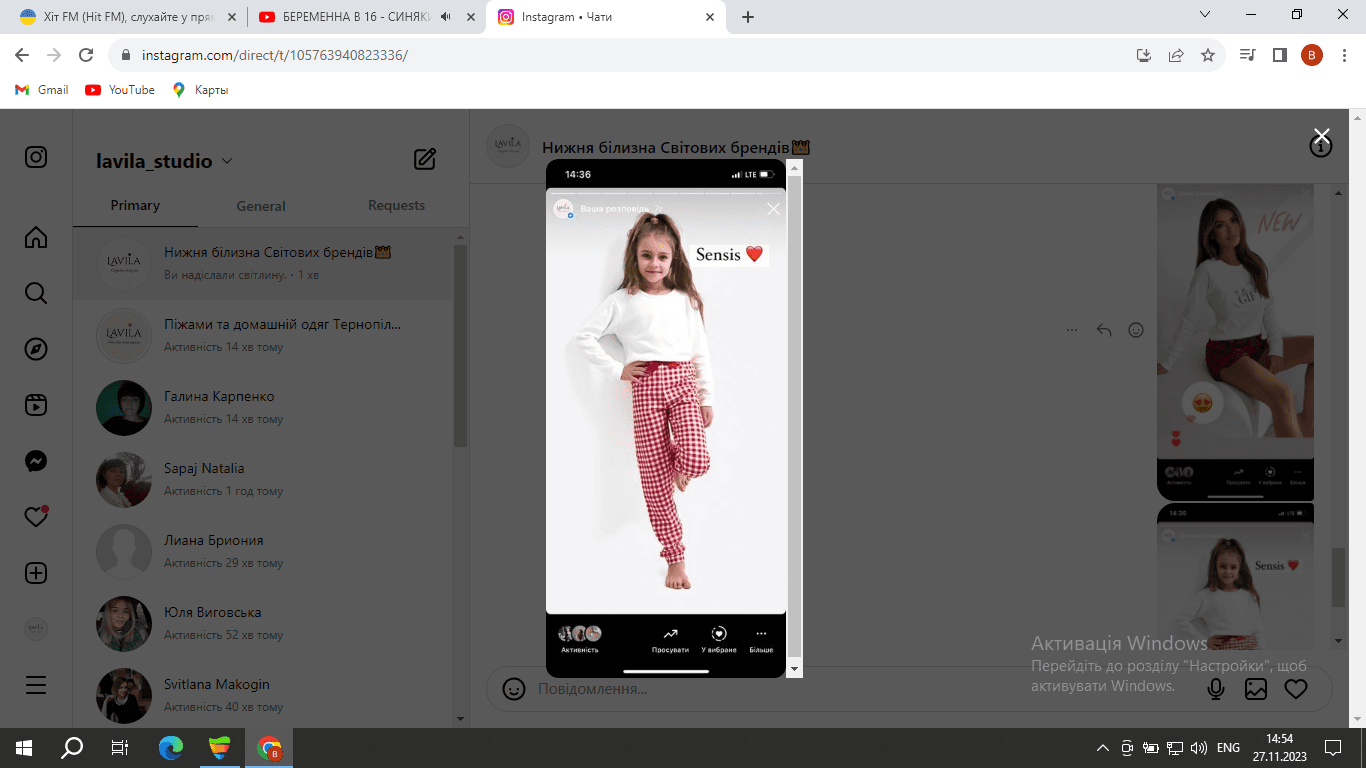Open Search in Instagram sidebar

pyautogui.click(x=36, y=293)
